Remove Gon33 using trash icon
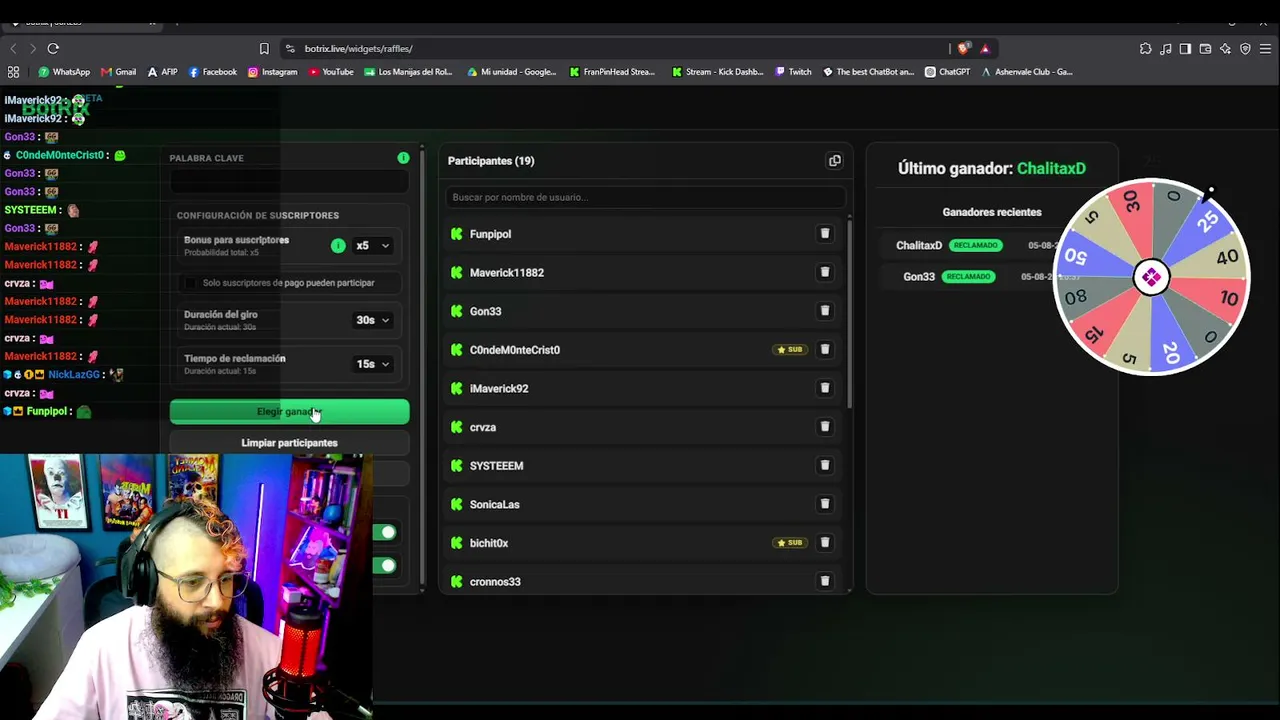1280x720 pixels. click(825, 311)
